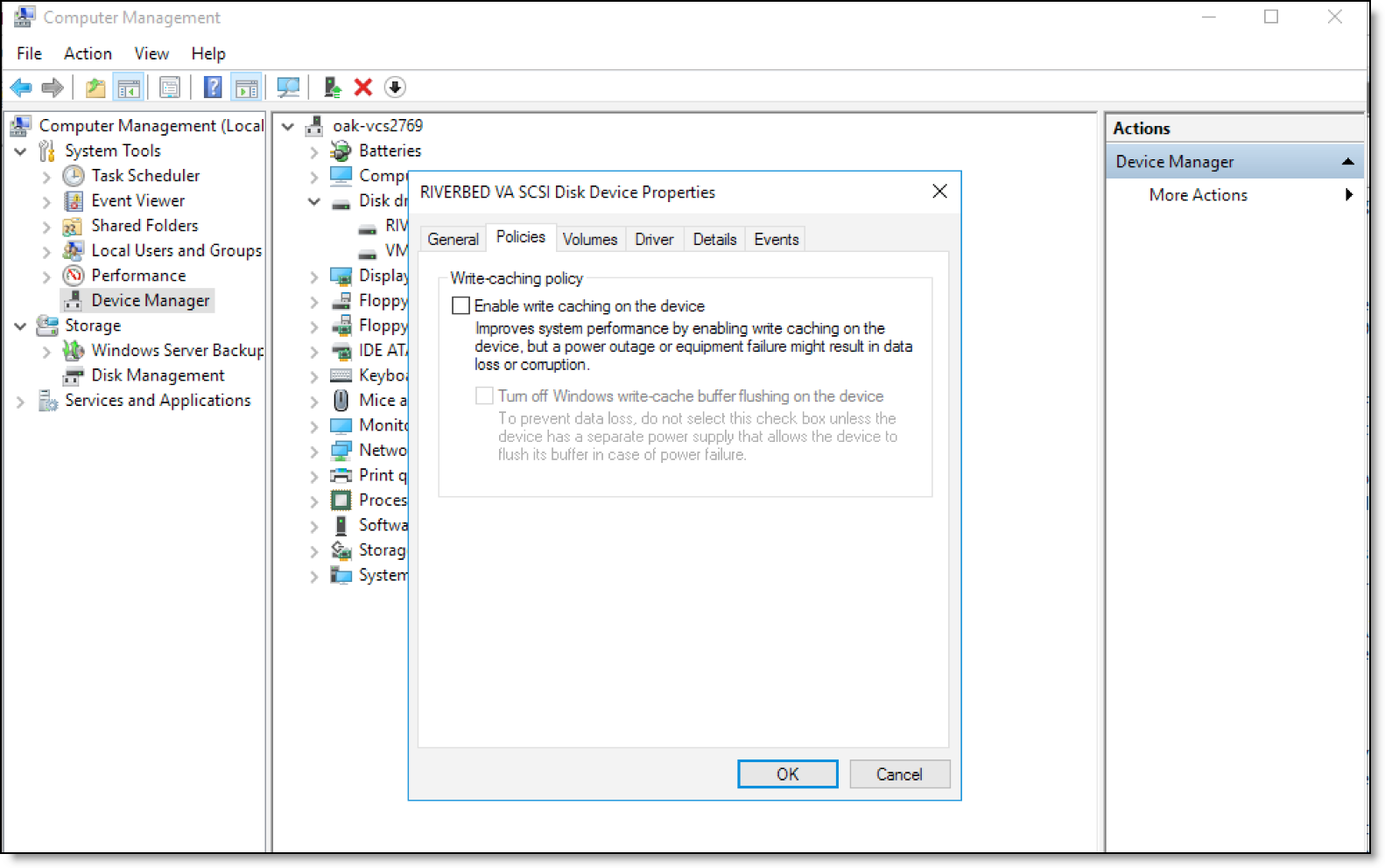Select Disk Management in the tree
The image size is (1385, 868).
click(x=158, y=375)
